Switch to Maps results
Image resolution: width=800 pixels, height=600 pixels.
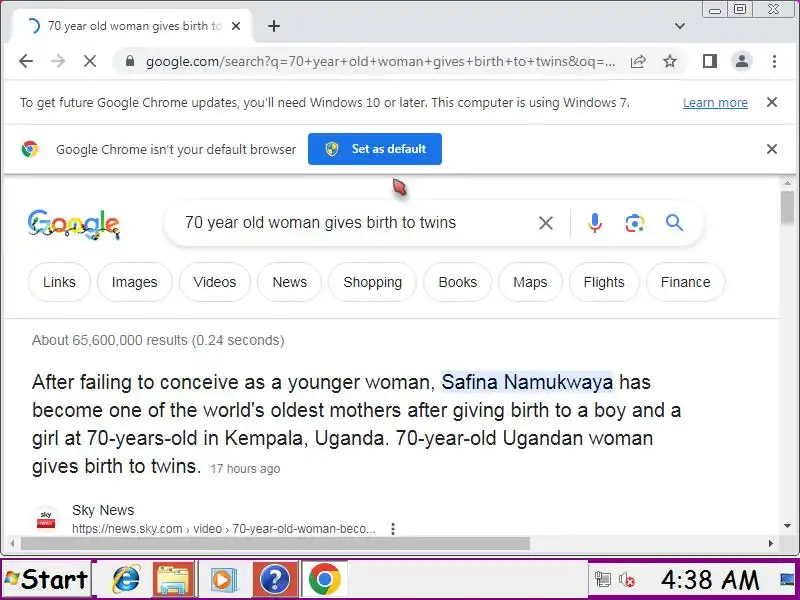click(x=530, y=282)
